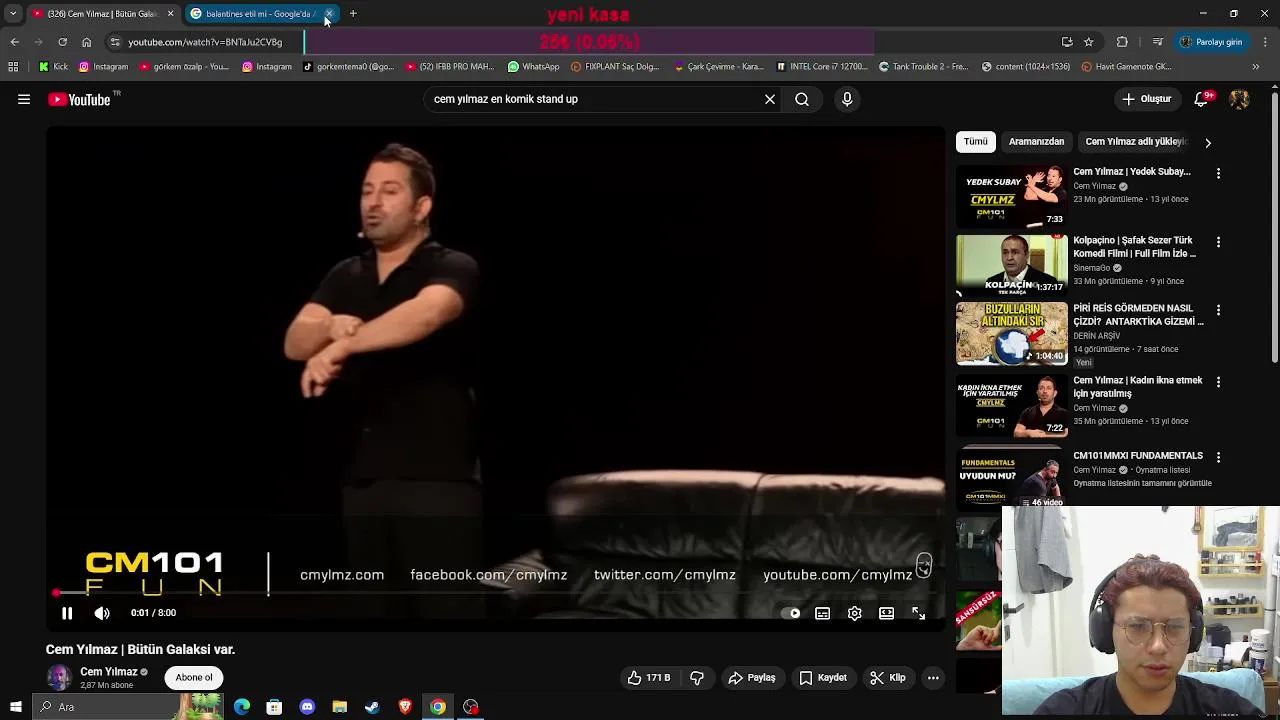
Task: Open Microsoft Edge from taskbar
Action: (242, 707)
